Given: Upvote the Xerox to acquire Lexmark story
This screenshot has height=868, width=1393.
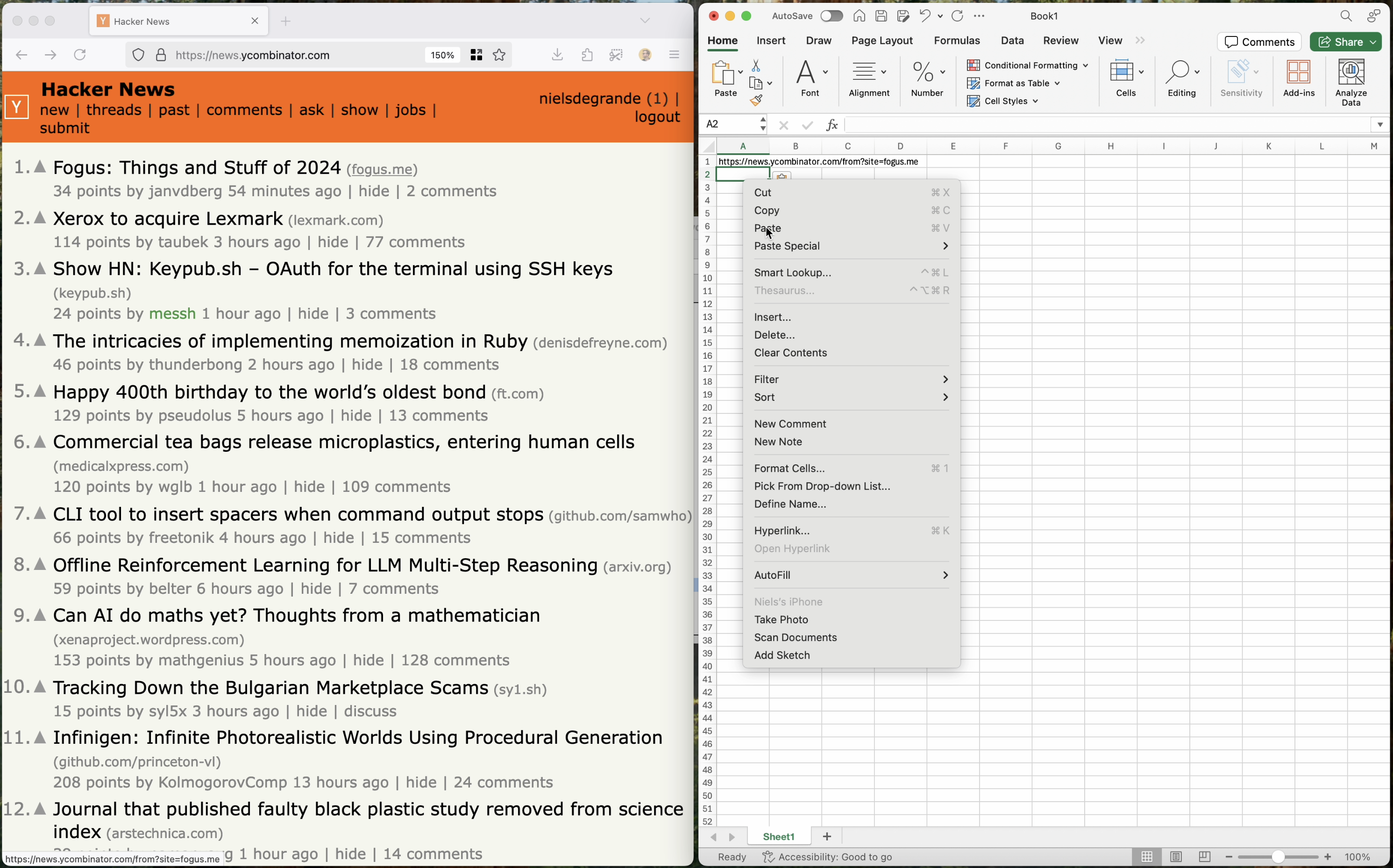Looking at the screenshot, I should click(40, 218).
